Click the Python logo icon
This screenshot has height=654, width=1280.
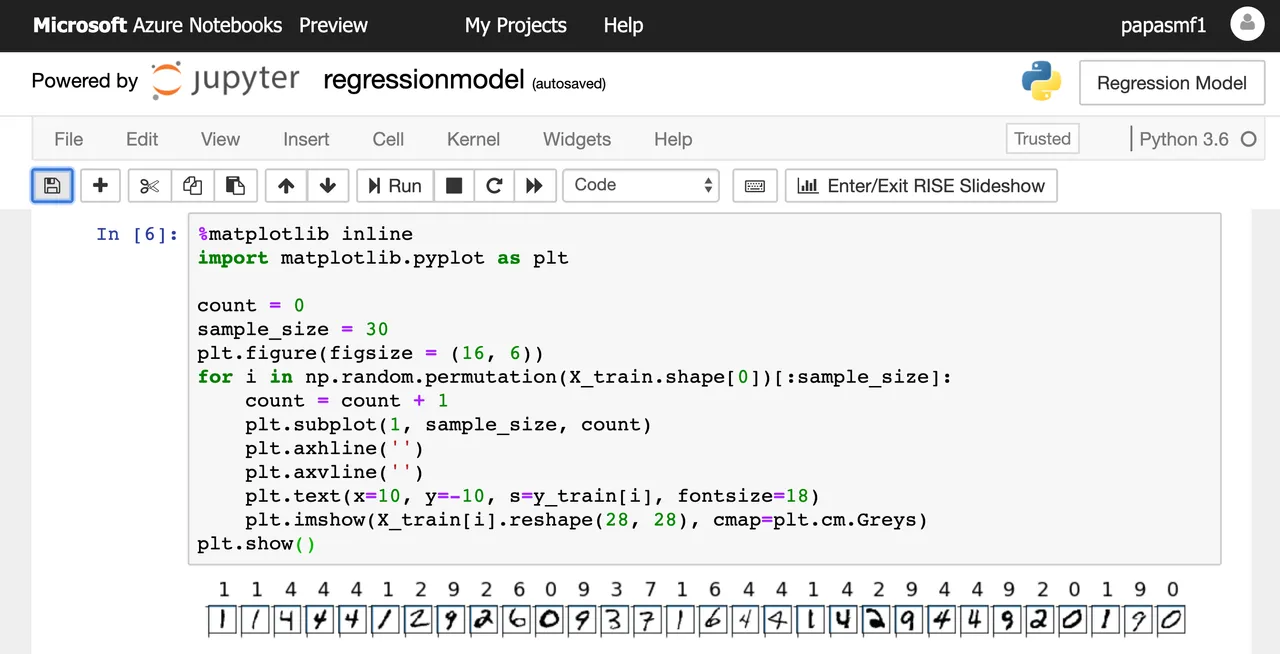(1041, 82)
